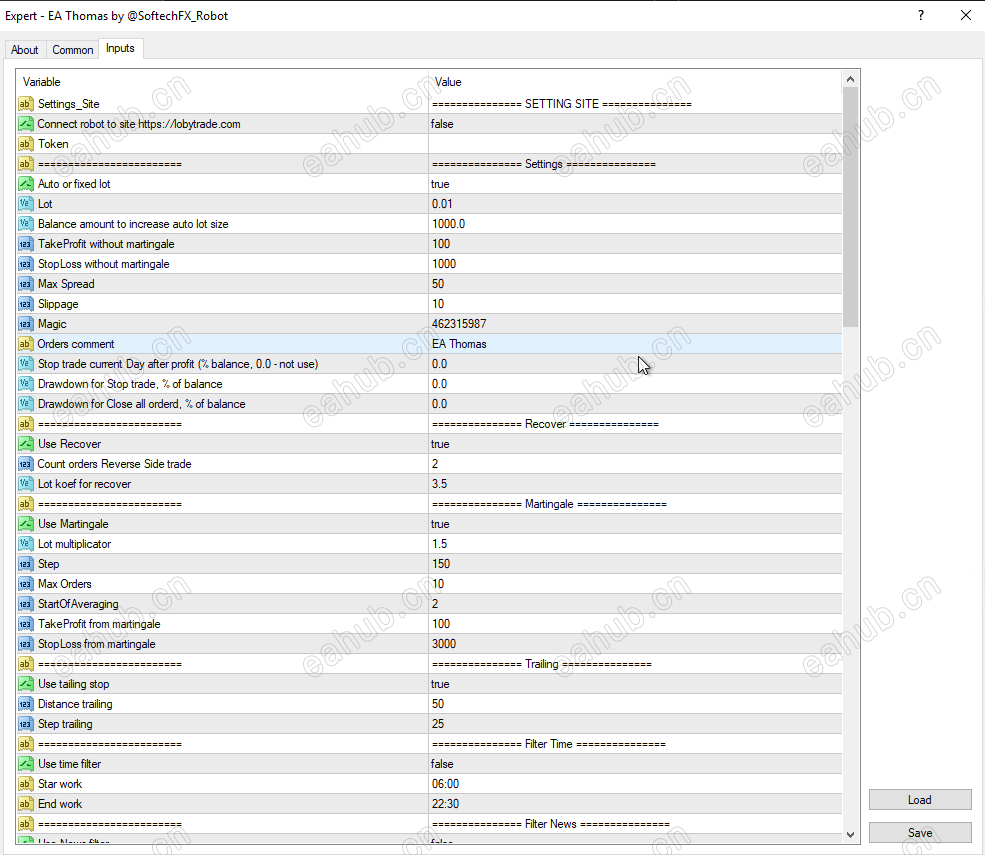Viewport: 985px width, 855px height.
Task: Open the Auto or fixed lot value dropdown
Action: pyautogui.click(x=635, y=184)
